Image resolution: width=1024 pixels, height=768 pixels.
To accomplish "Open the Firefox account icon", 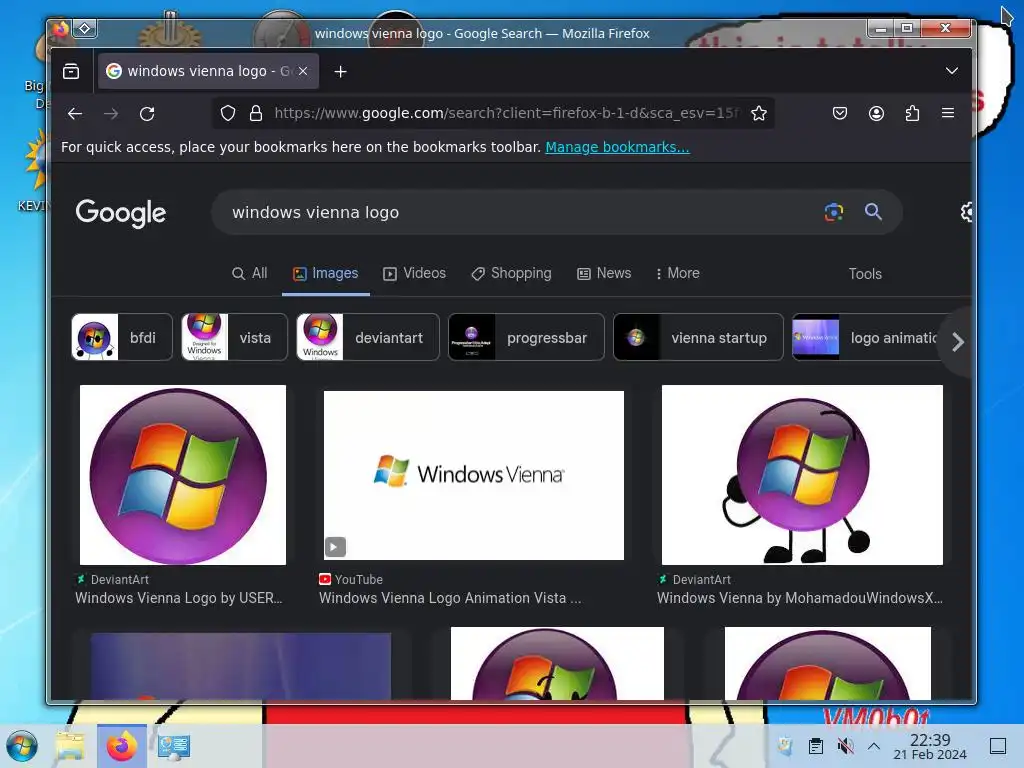I will click(x=876, y=114).
